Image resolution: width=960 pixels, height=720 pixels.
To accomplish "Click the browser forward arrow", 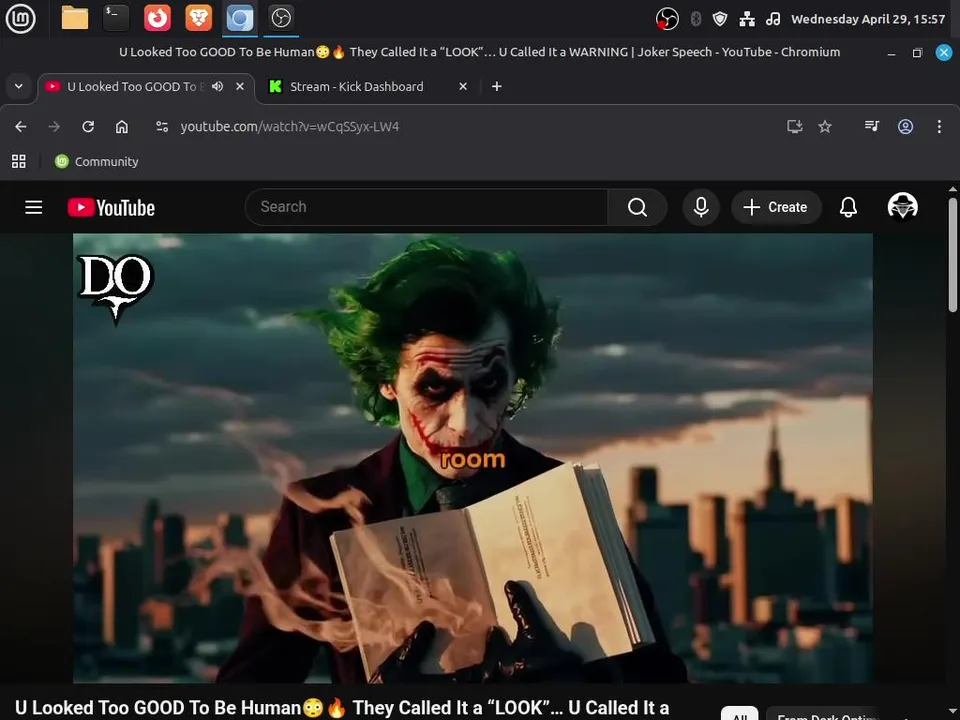I will click(54, 126).
